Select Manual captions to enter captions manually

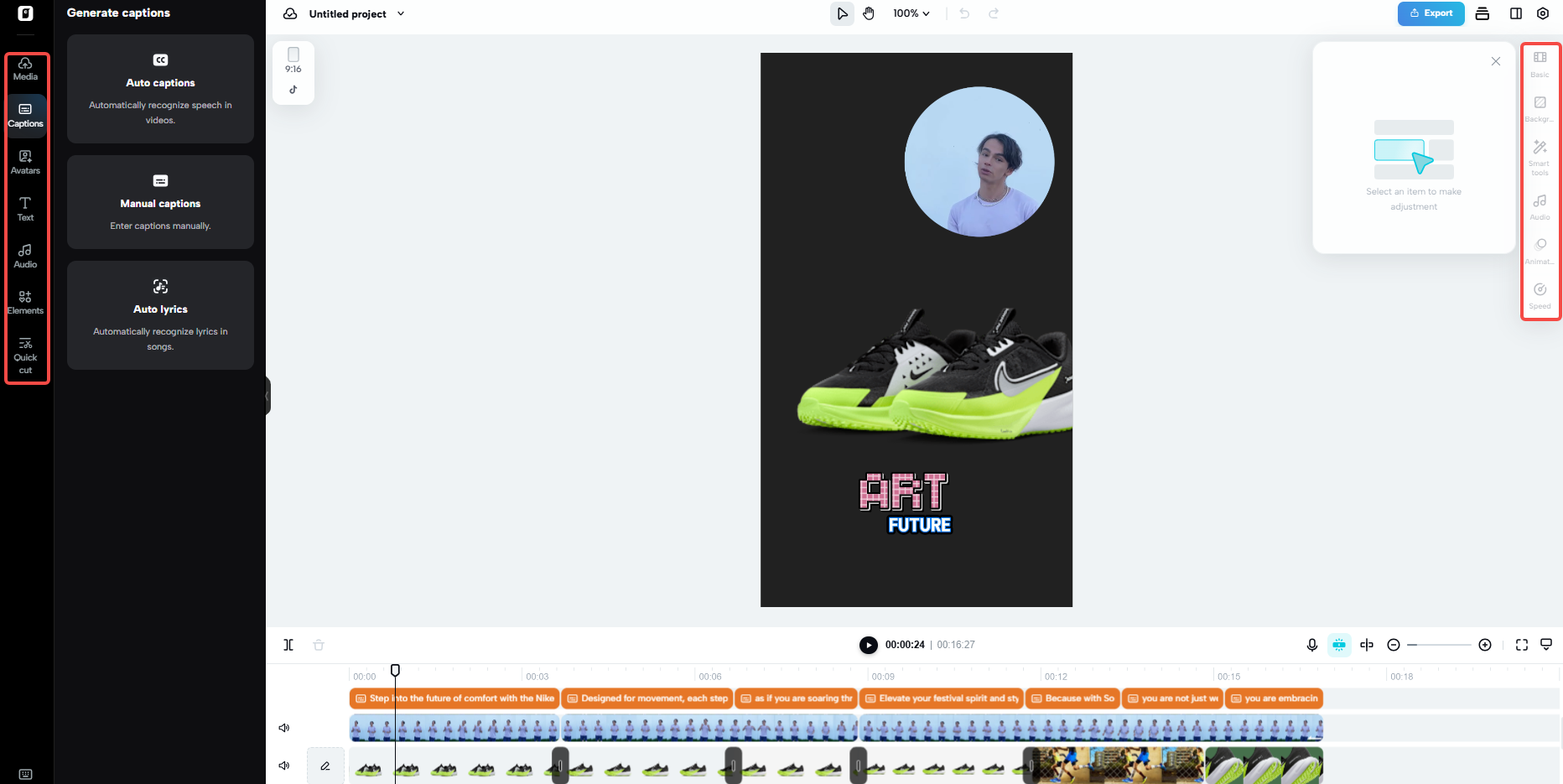tap(160, 202)
